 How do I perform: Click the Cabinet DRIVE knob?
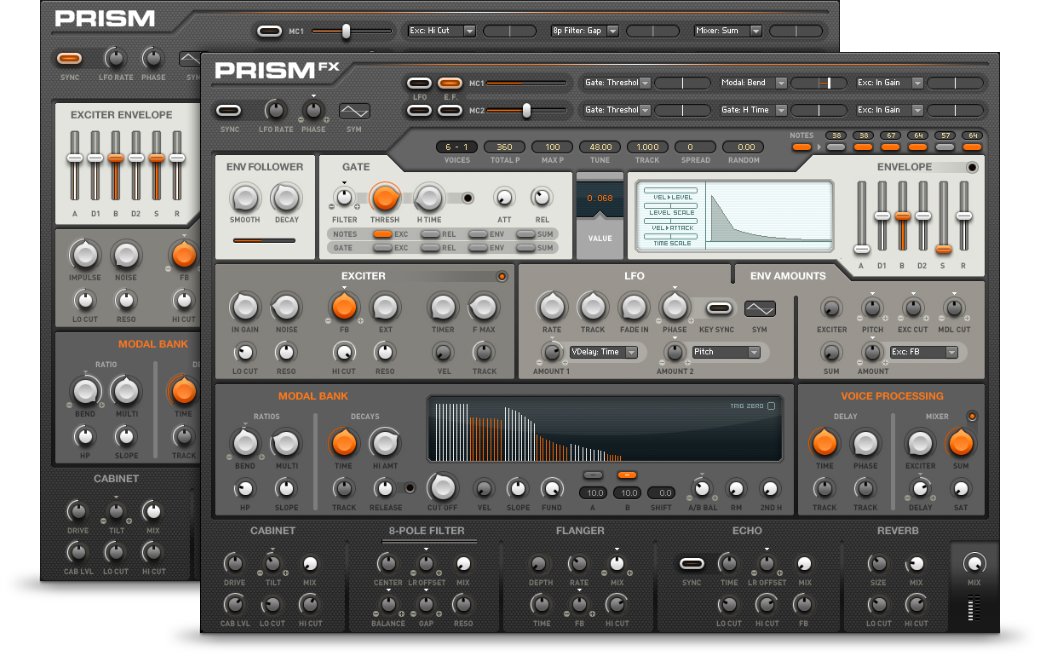234,564
